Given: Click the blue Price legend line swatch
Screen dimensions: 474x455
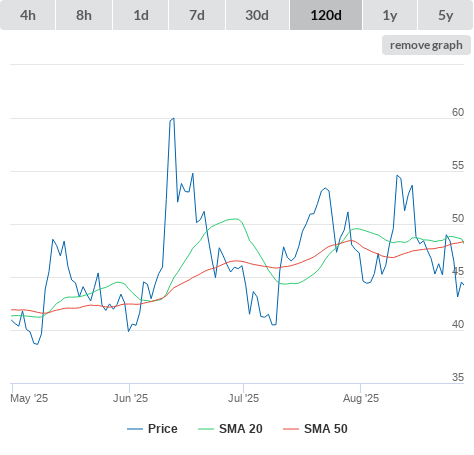Looking at the screenshot, I should (x=135, y=429).
